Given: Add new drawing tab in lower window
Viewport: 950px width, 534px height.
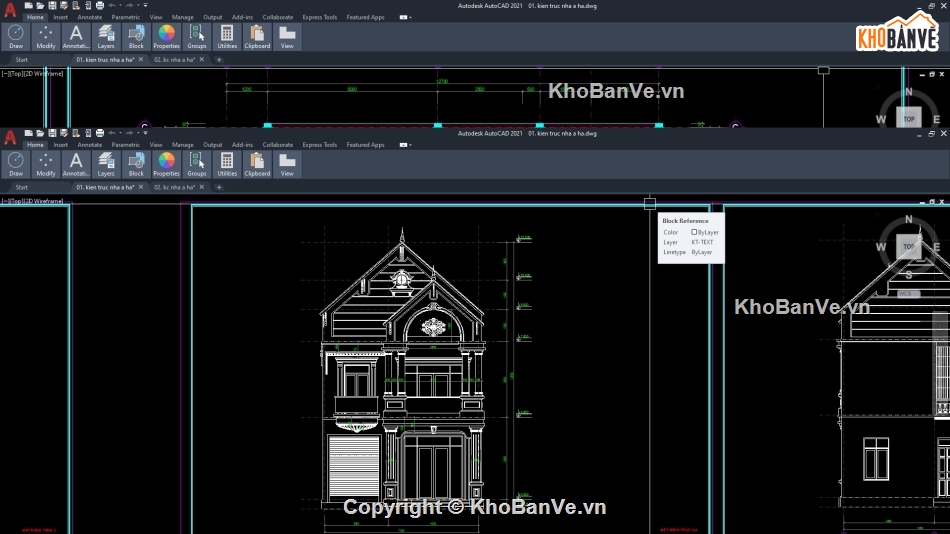Looking at the screenshot, I should click(x=219, y=187).
